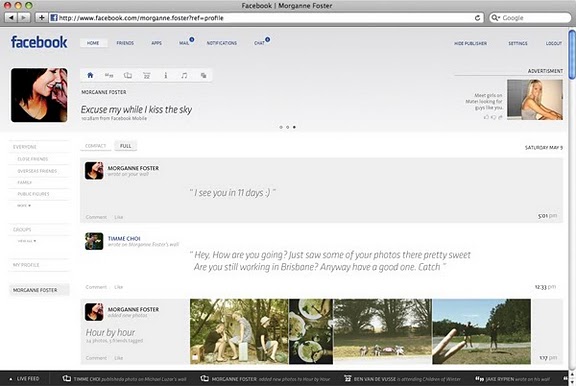Screen dimensions: 576x386
Task: Expand the More friend lists option
Action: pyautogui.click(x=24, y=206)
